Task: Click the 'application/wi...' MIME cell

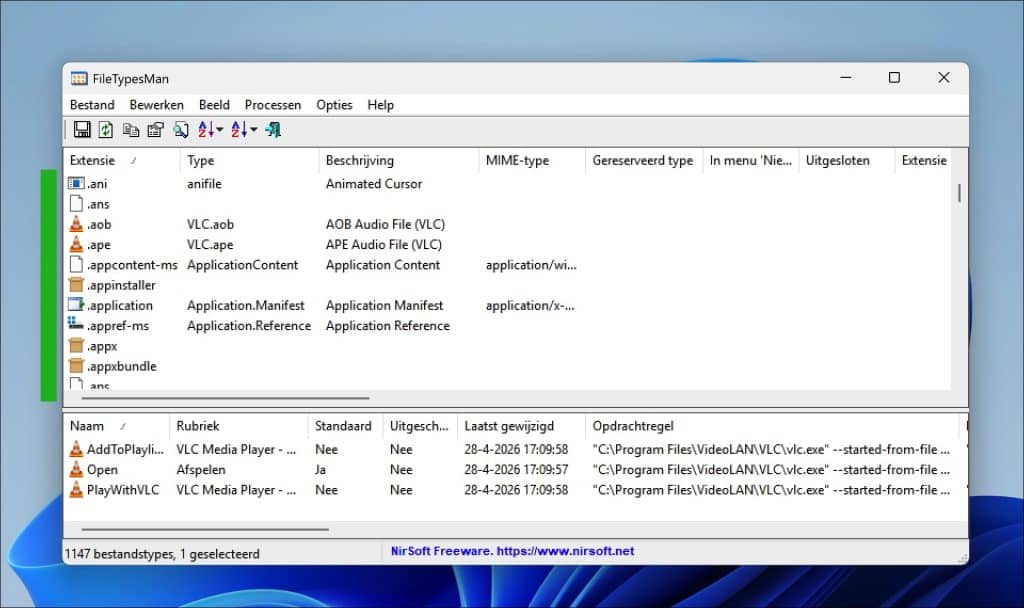Action: coord(531,264)
